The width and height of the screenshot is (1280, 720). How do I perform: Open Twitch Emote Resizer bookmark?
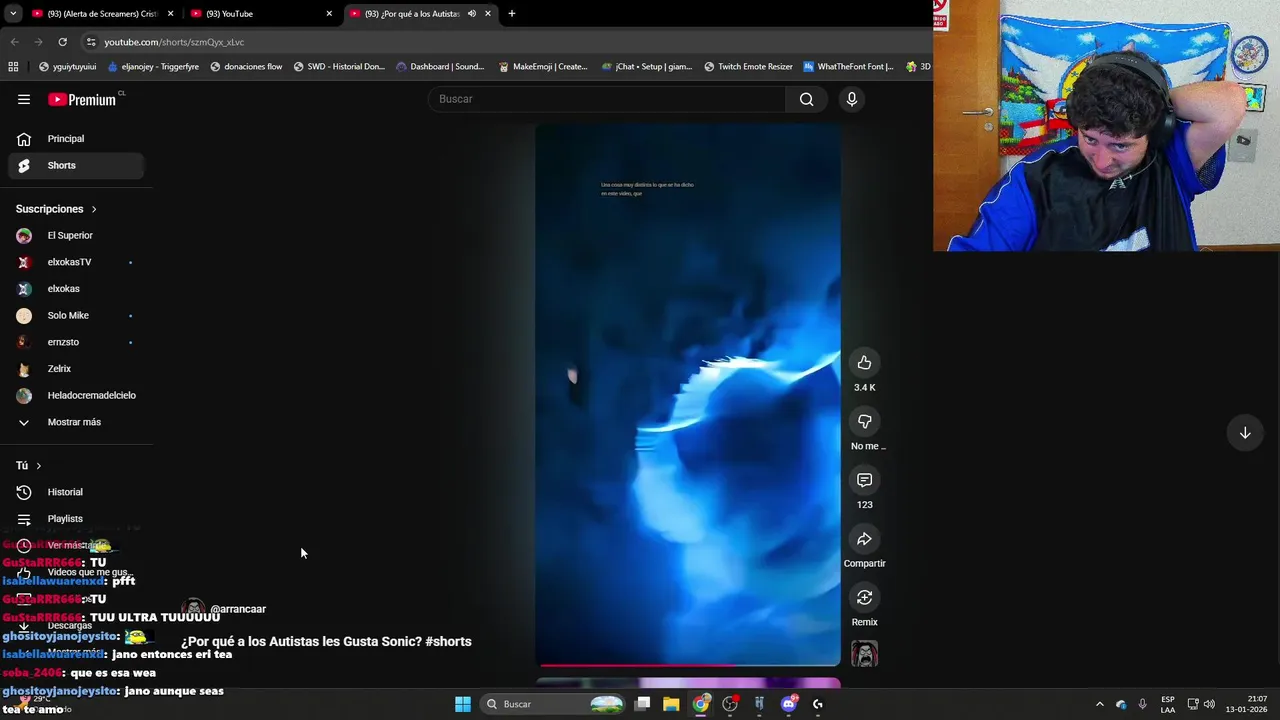click(748, 67)
